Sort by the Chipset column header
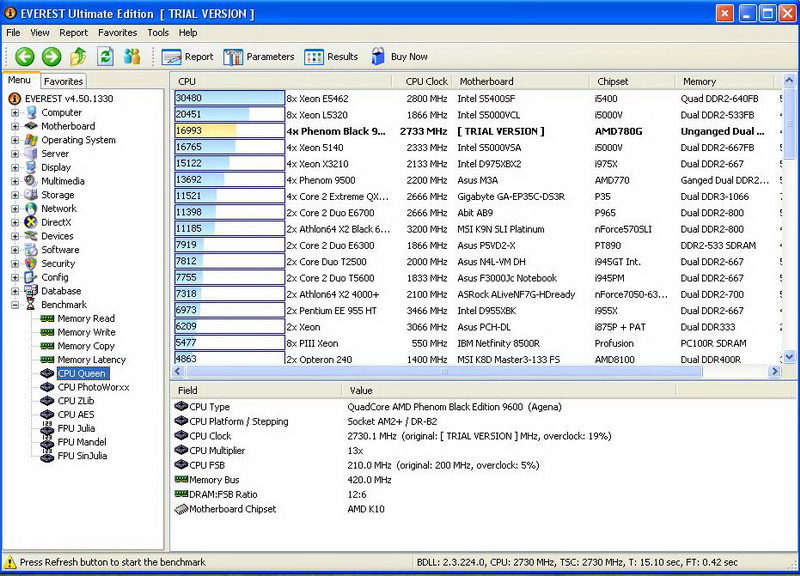 tap(633, 81)
